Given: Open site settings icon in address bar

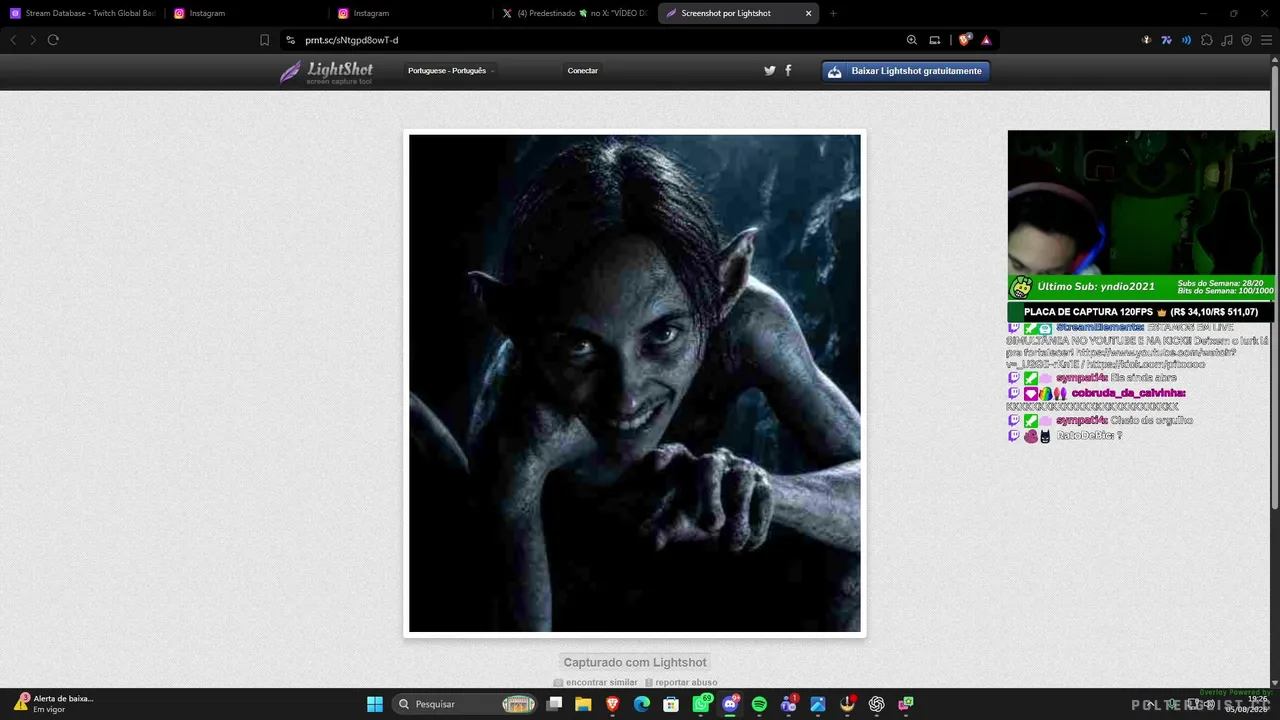Looking at the screenshot, I should pyautogui.click(x=290, y=40).
